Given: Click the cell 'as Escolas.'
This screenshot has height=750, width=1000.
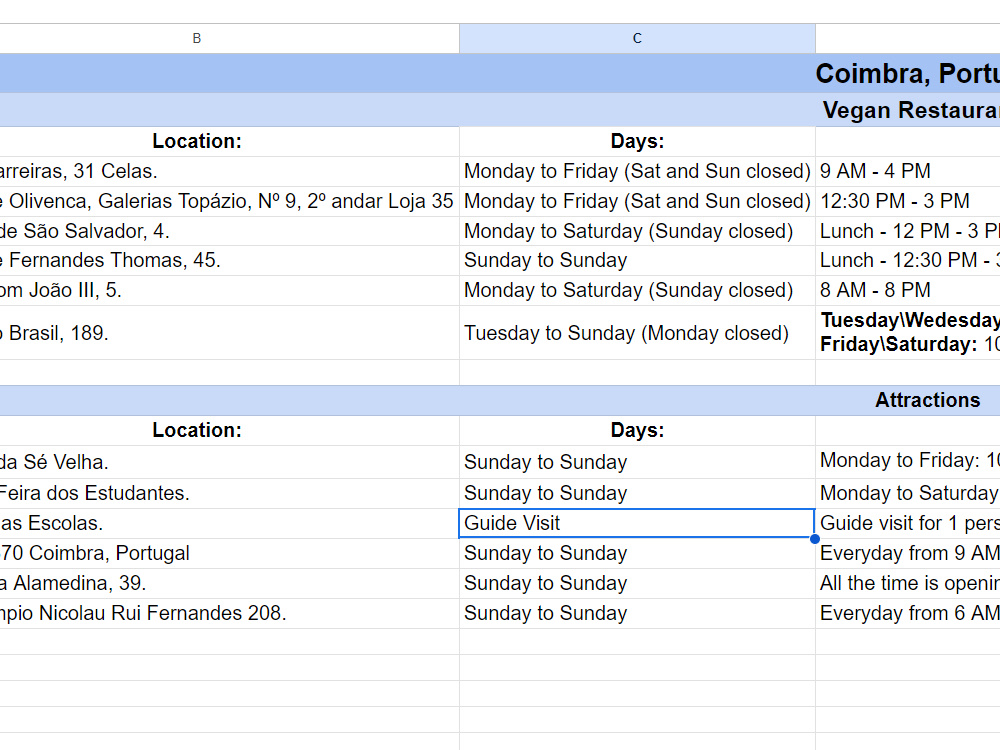Looking at the screenshot, I should tap(229, 523).
